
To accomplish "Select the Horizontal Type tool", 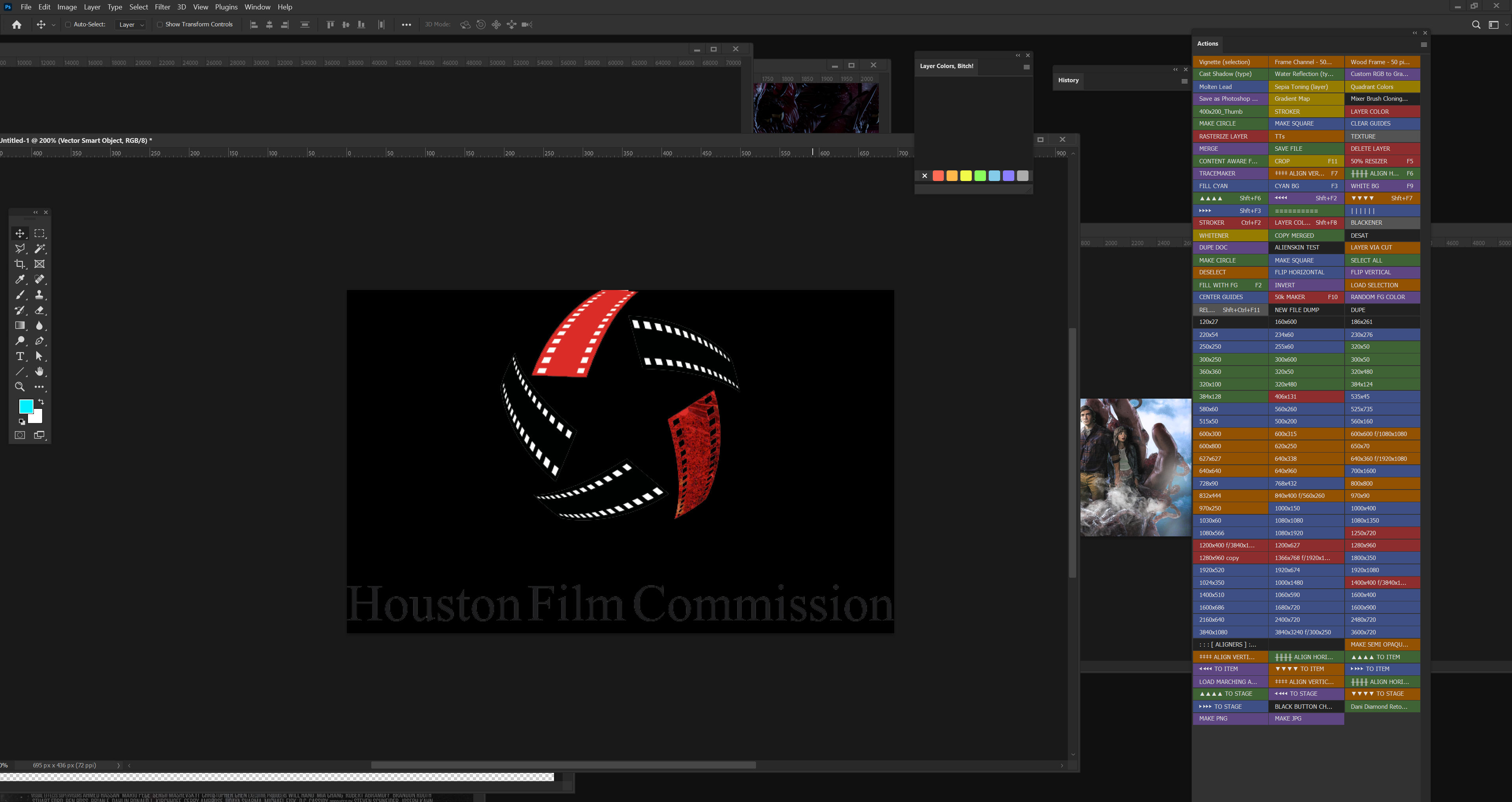I will coord(20,356).
